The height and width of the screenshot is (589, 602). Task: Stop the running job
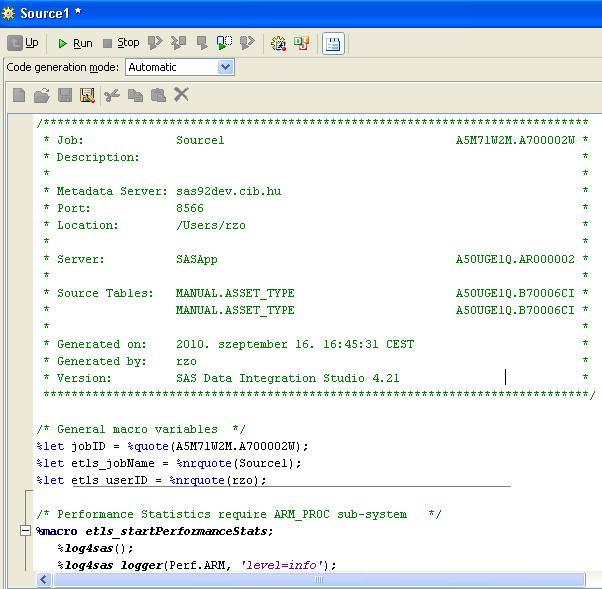[121, 43]
